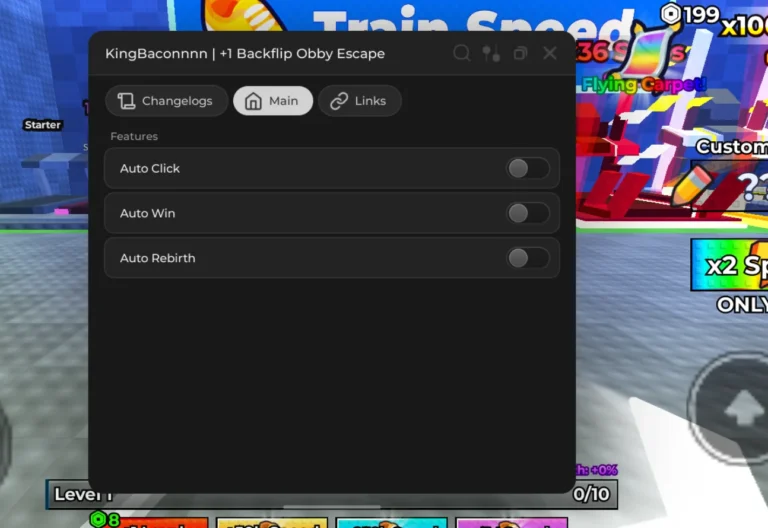This screenshot has height=528, width=768.
Task: Switch to the Changelogs tab
Action: (167, 101)
